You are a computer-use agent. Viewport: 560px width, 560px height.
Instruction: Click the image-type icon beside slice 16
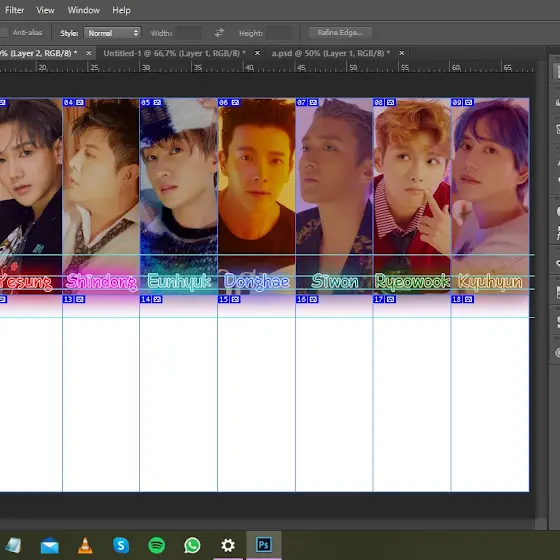click(x=313, y=299)
